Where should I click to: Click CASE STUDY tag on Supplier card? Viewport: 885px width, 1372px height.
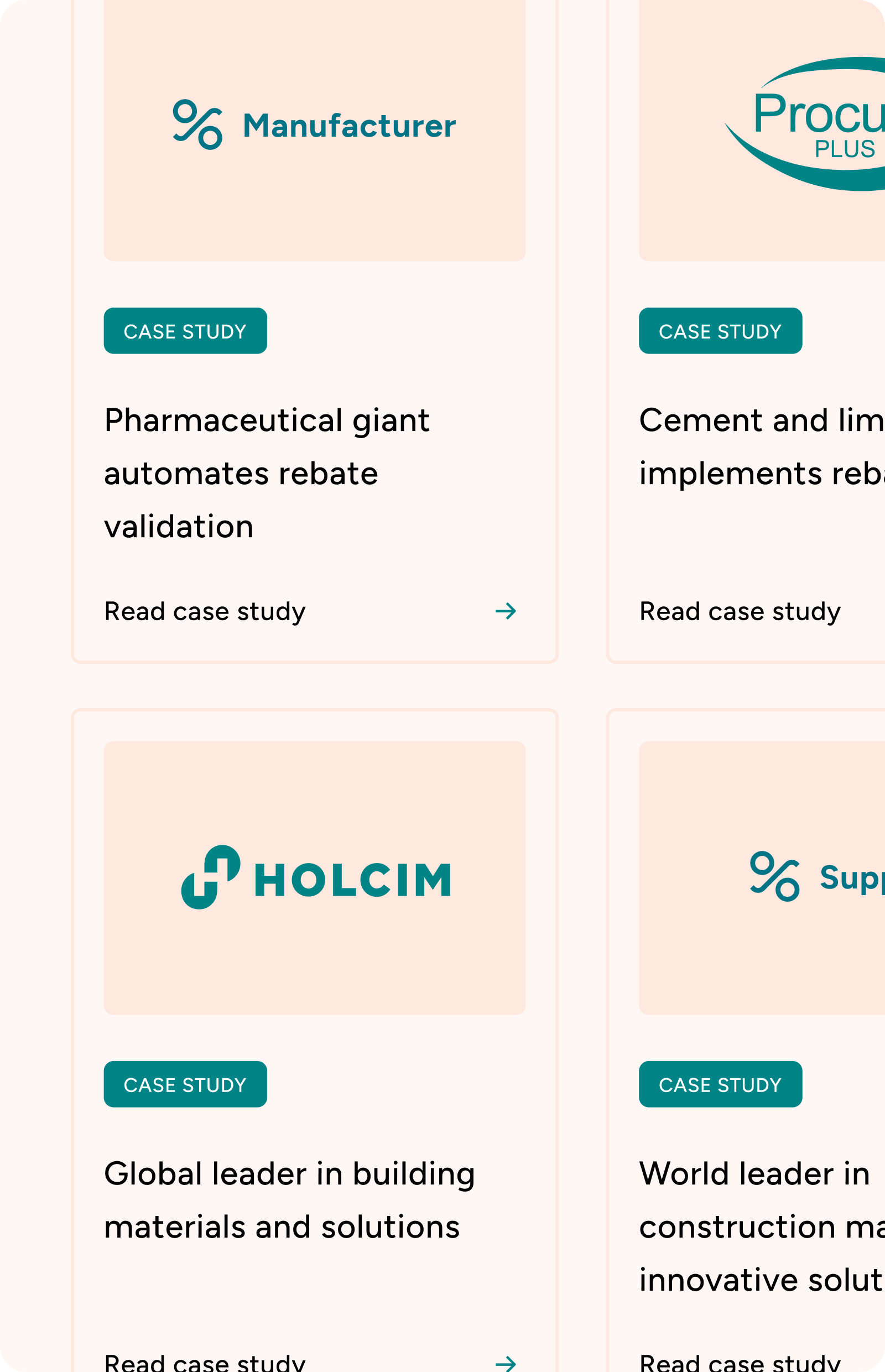pyautogui.click(x=720, y=1085)
